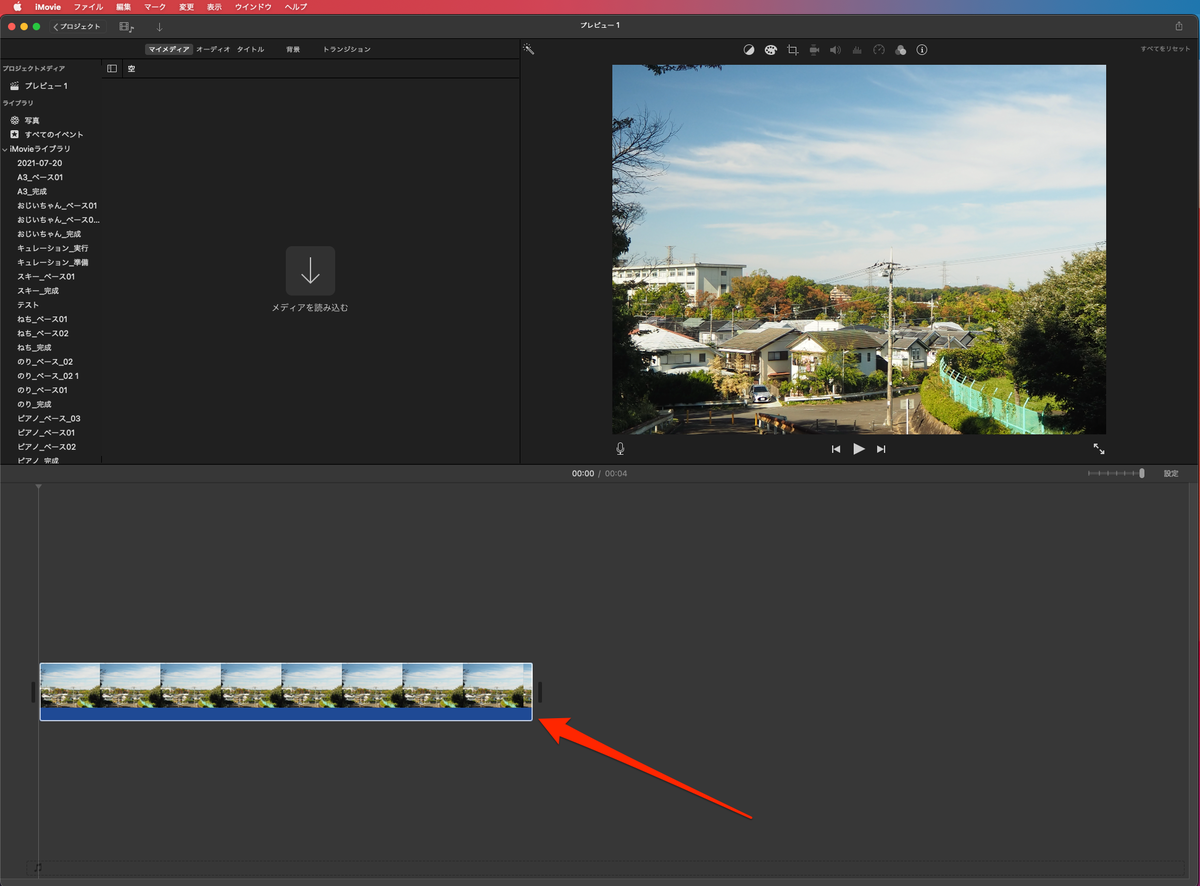Open the ヘルプ menu

(x=296, y=6)
